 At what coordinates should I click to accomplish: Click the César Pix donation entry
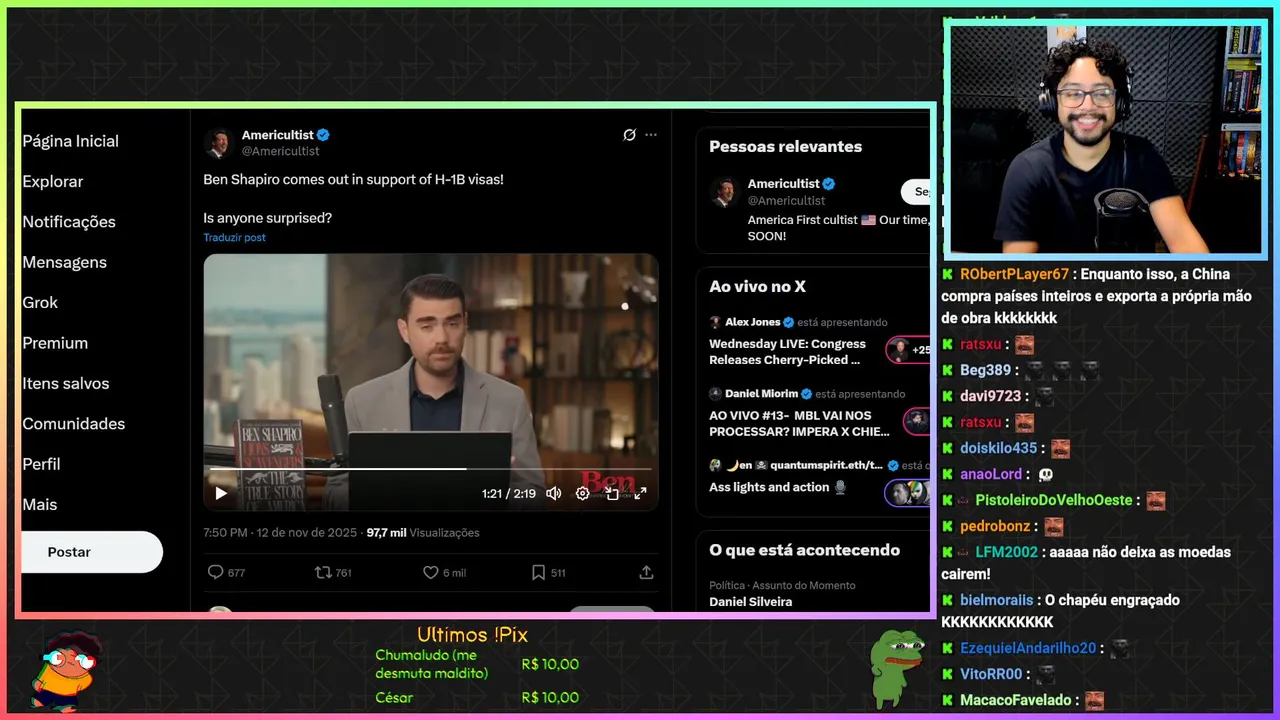click(476, 697)
